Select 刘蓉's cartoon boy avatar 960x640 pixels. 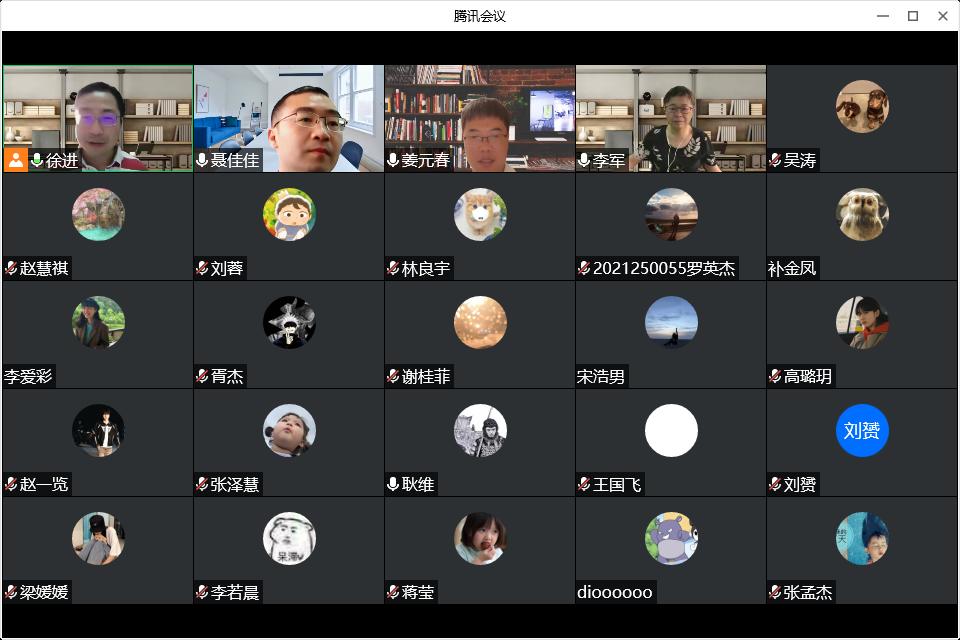289,214
